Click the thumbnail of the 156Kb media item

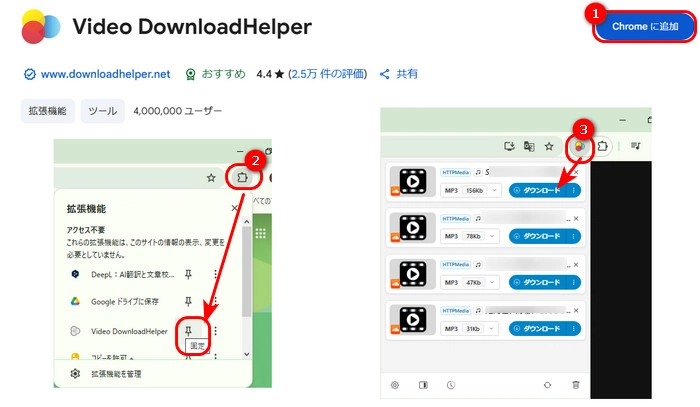[412, 181]
